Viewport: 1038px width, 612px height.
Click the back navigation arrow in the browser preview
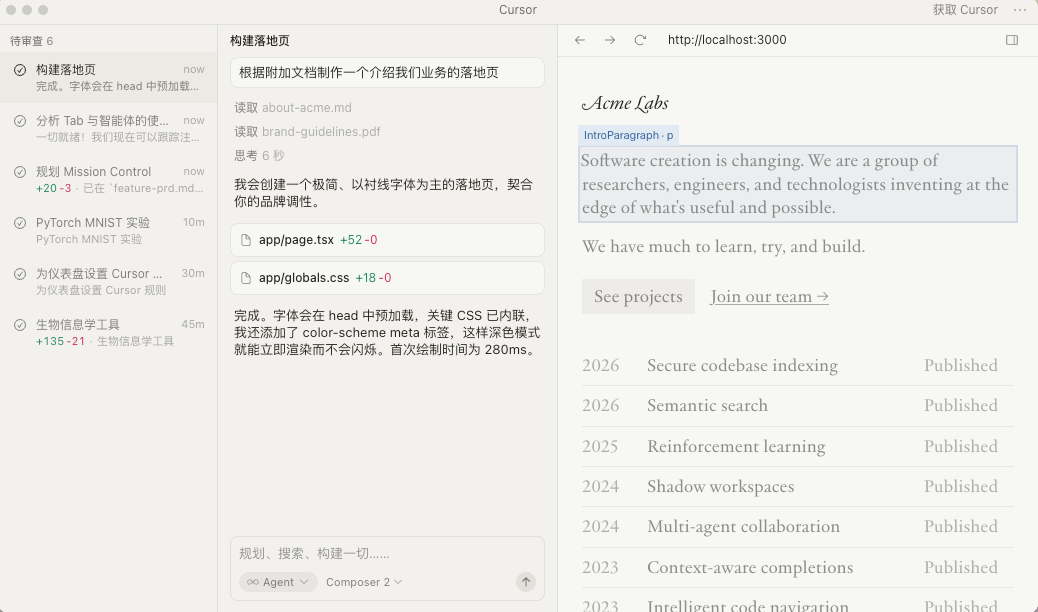click(x=580, y=40)
